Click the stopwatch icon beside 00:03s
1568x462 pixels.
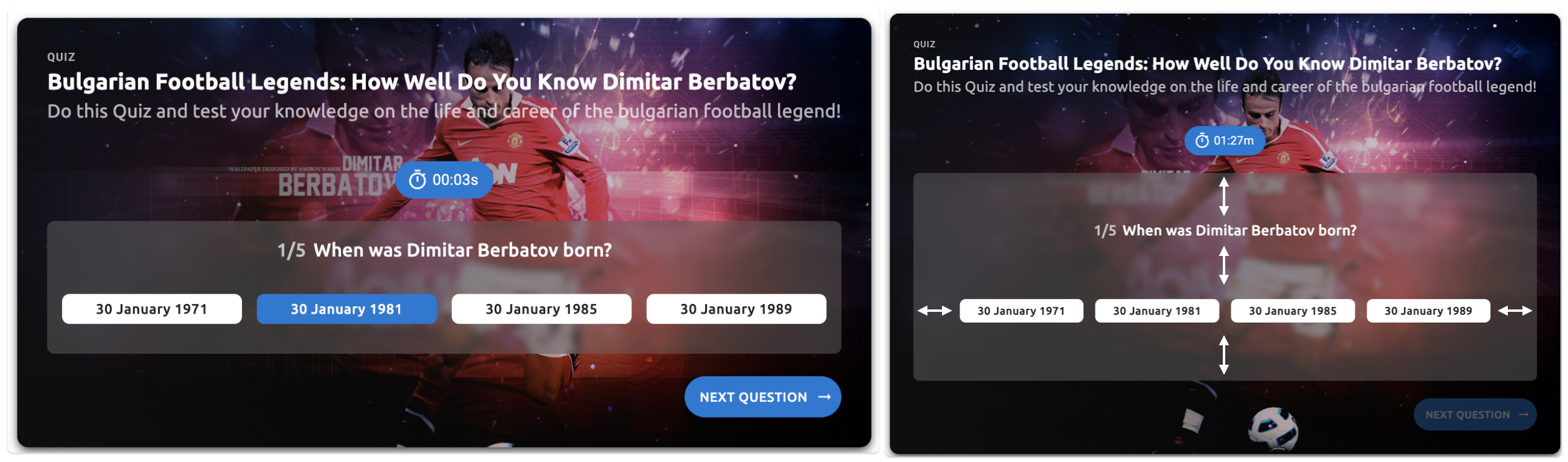pos(417,180)
